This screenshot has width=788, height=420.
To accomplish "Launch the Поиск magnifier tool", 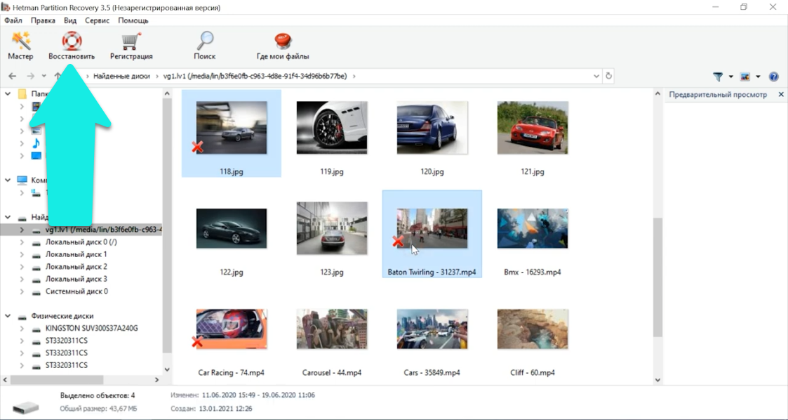I will click(204, 45).
